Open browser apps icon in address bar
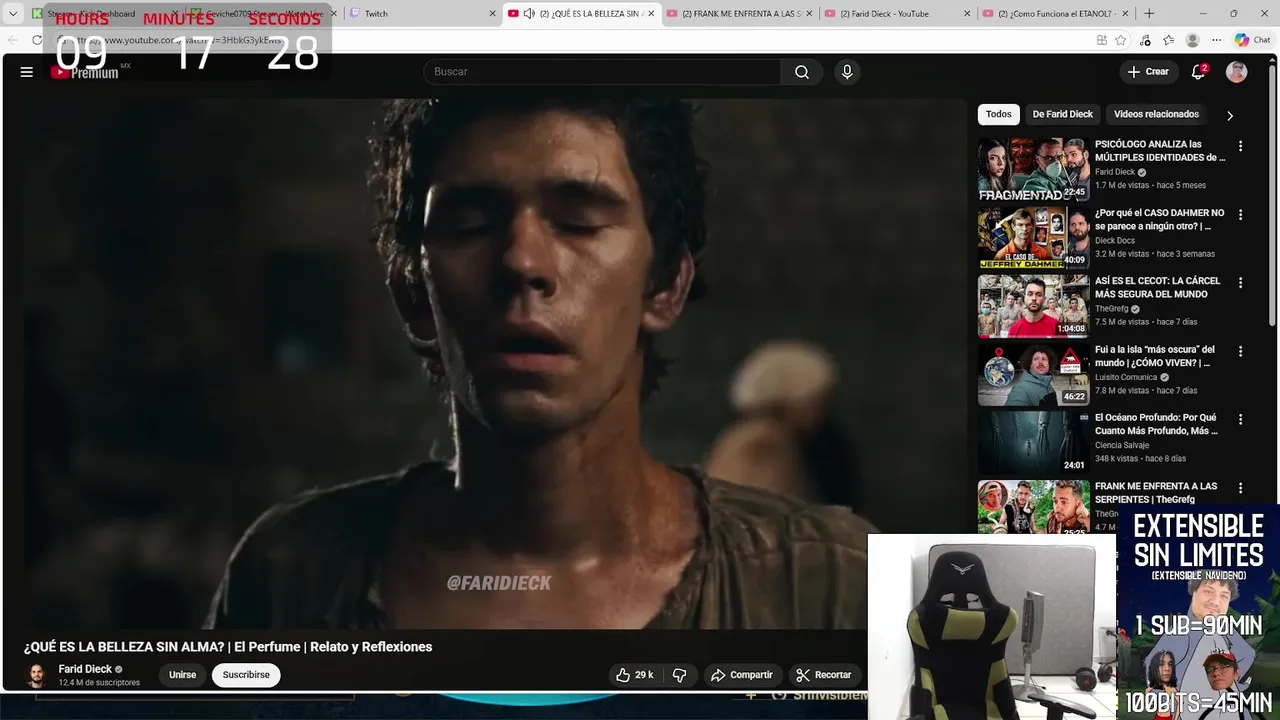Image resolution: width=1280 pixels, height=720 pixels. pos(1101,40)
